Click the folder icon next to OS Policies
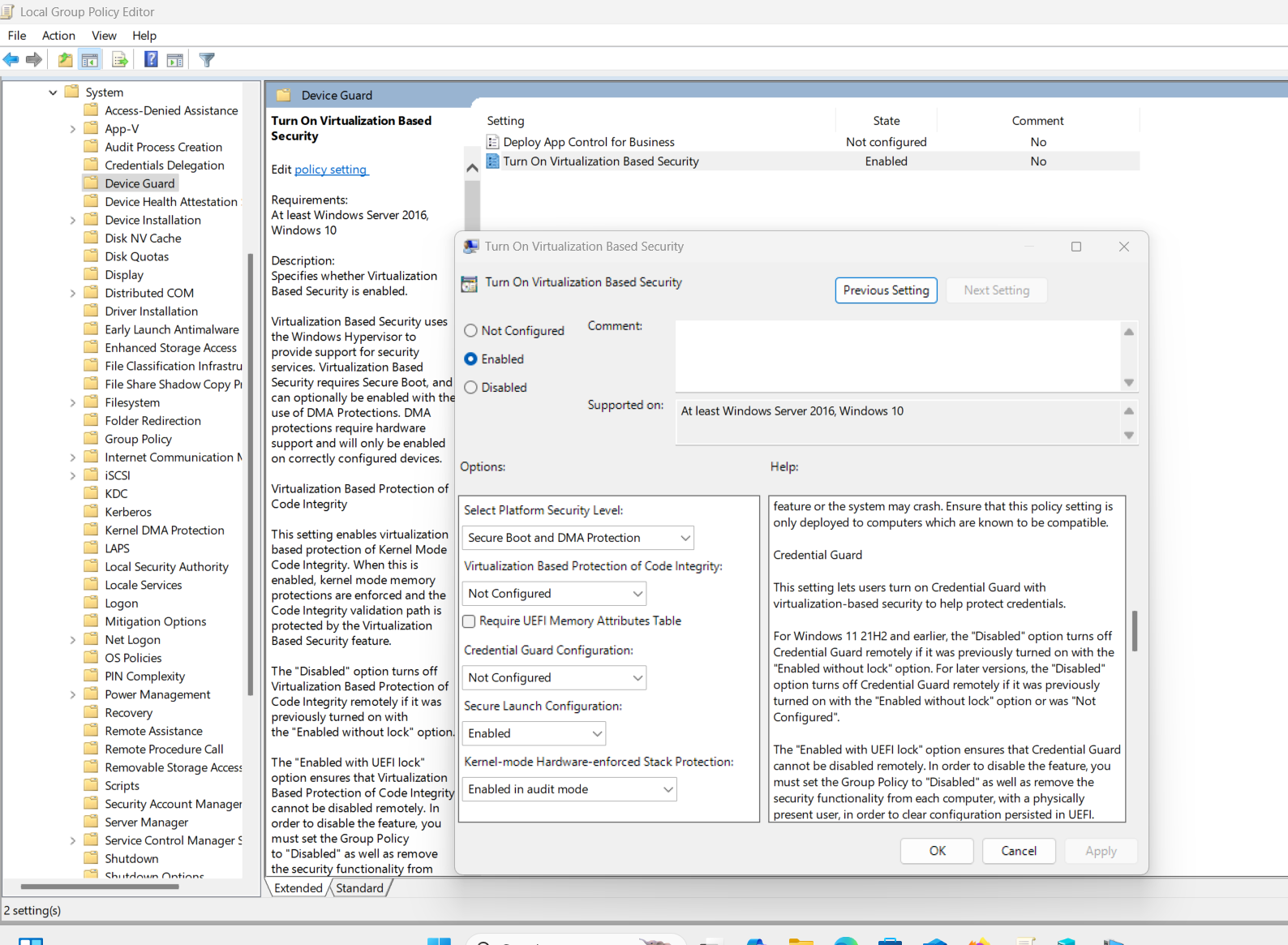Viewport: 1288px width, 945px height. (x=92, y=658)
